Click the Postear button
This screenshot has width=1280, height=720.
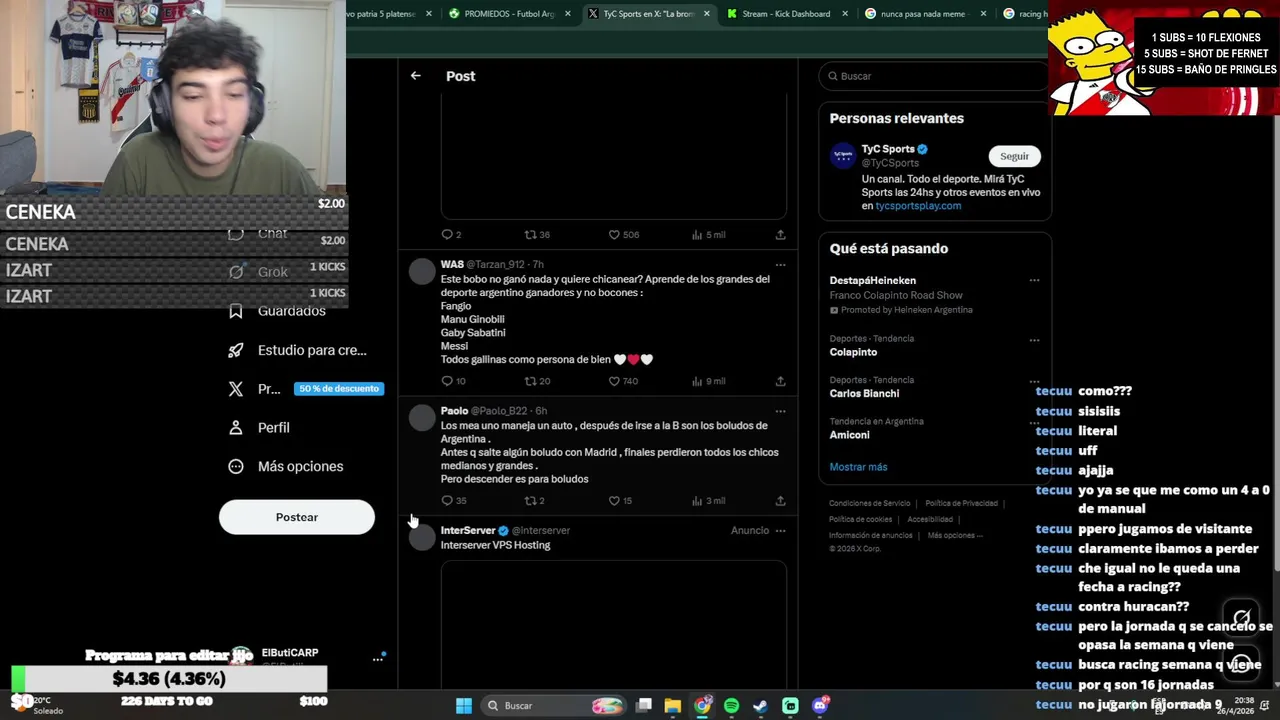pyautogui.click(x=297, y=517)
